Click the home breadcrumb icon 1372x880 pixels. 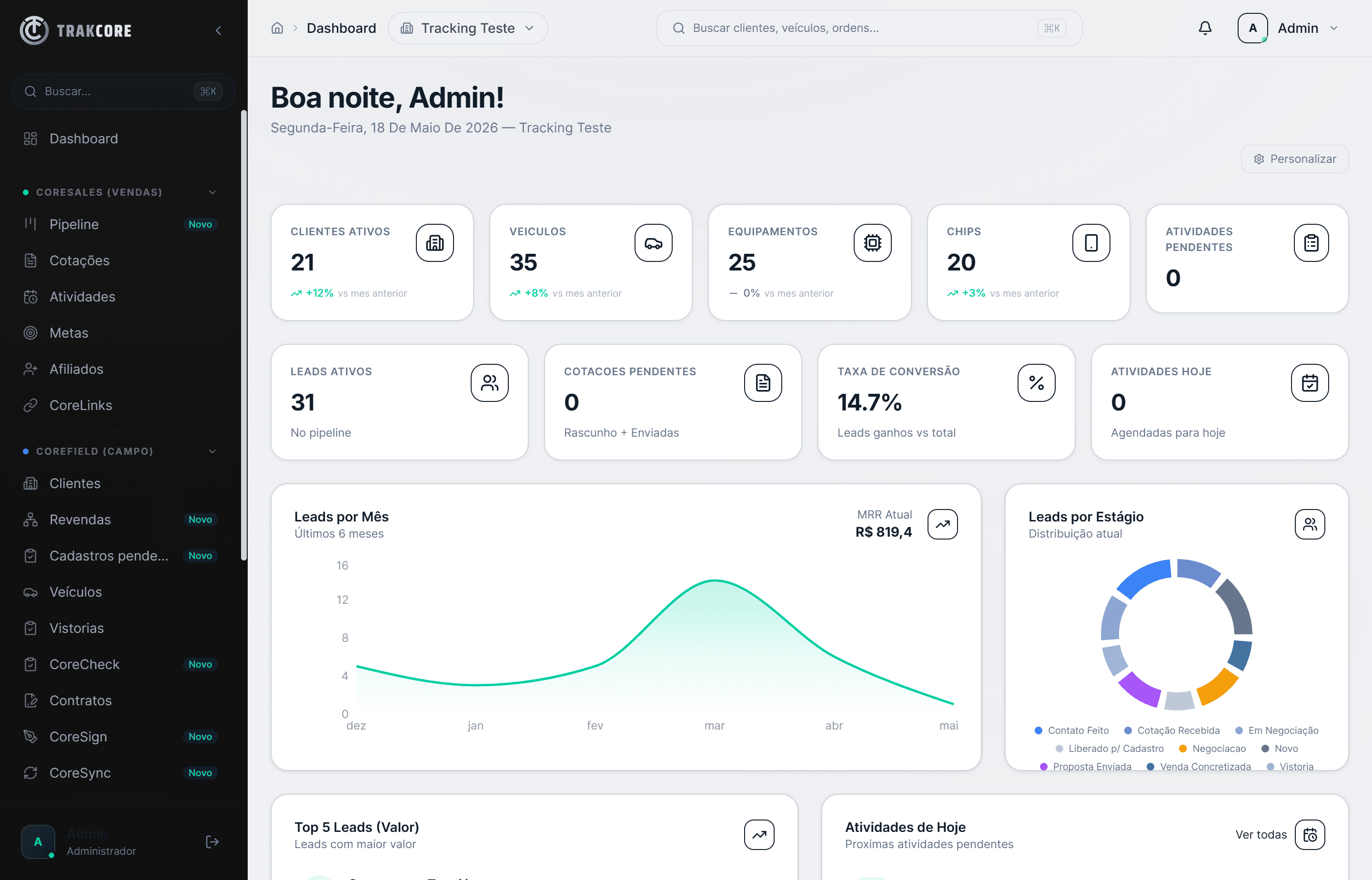(x=277, y=28)
